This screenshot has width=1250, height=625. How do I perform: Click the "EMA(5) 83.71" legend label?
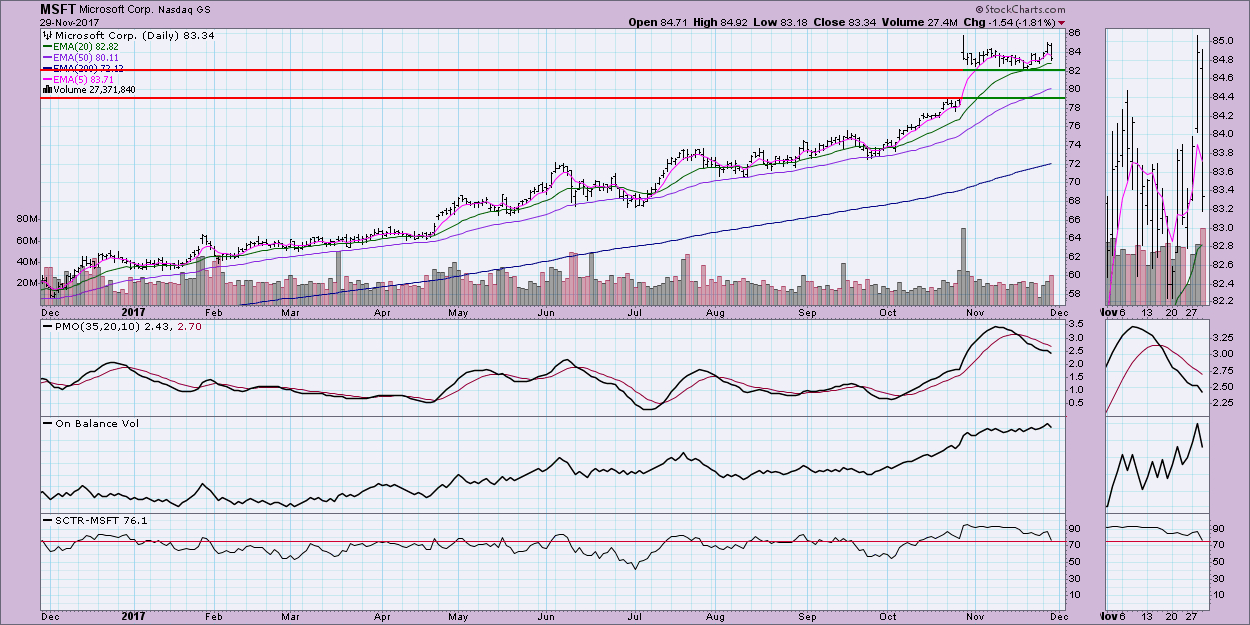tap(83, 79)
